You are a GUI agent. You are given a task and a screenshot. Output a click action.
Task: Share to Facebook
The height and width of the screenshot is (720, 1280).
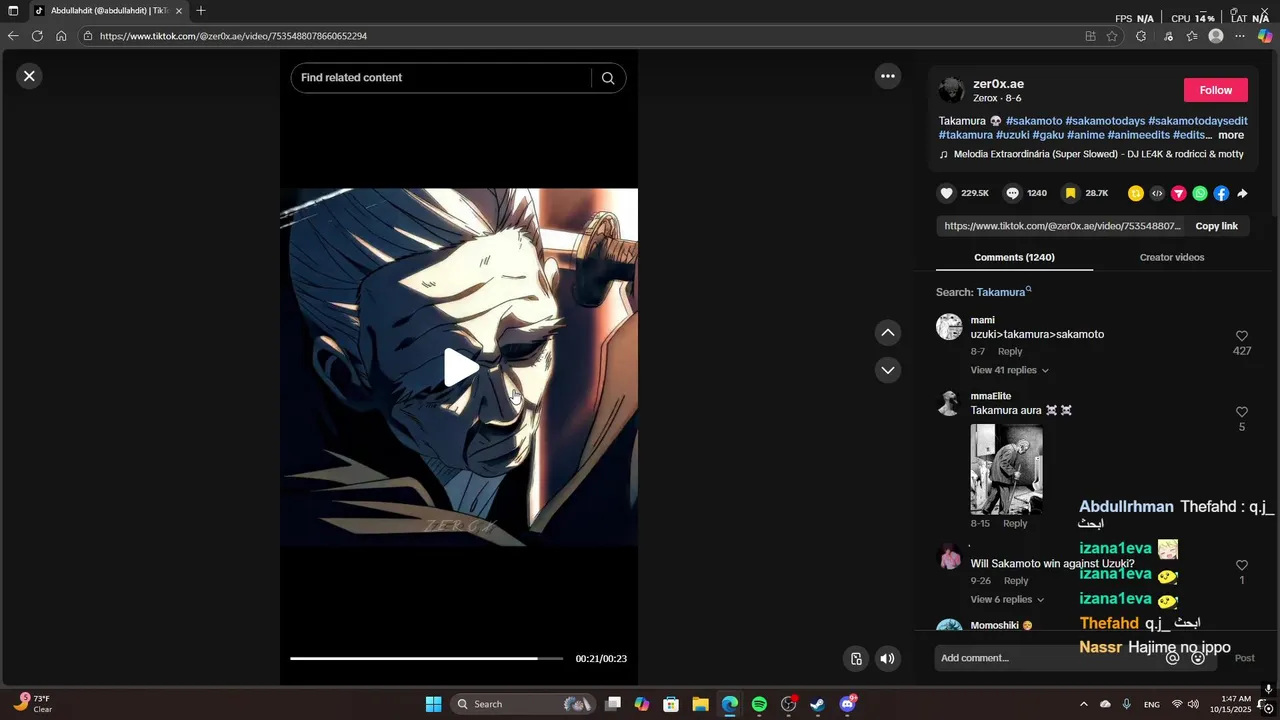coord(1221,194)
